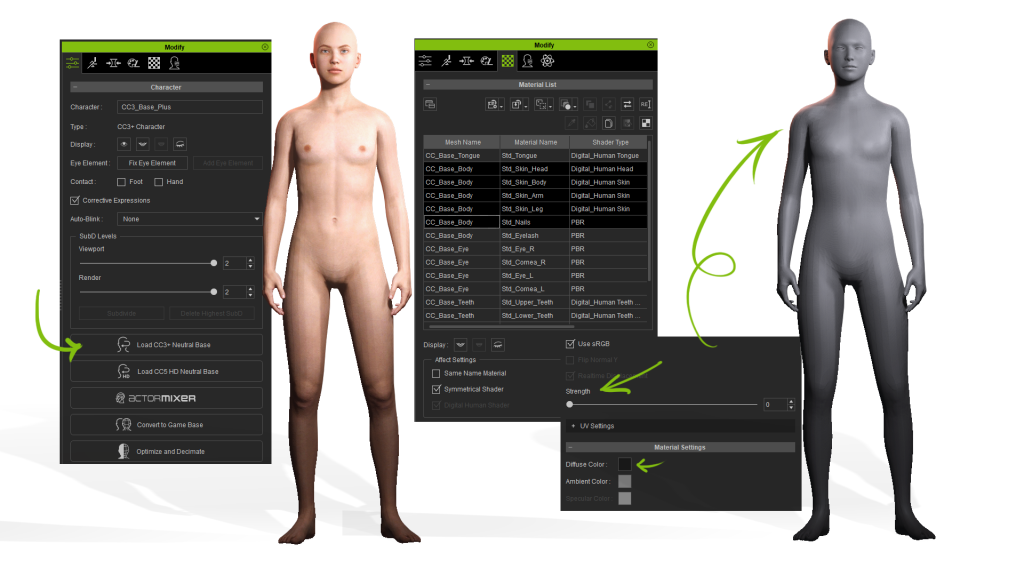Image resolution: width=1024 pixels, height=576 pixels.
Task: Open the Auto-Blink dropdown
Action: pyautogui.click(x=189, y=218)
